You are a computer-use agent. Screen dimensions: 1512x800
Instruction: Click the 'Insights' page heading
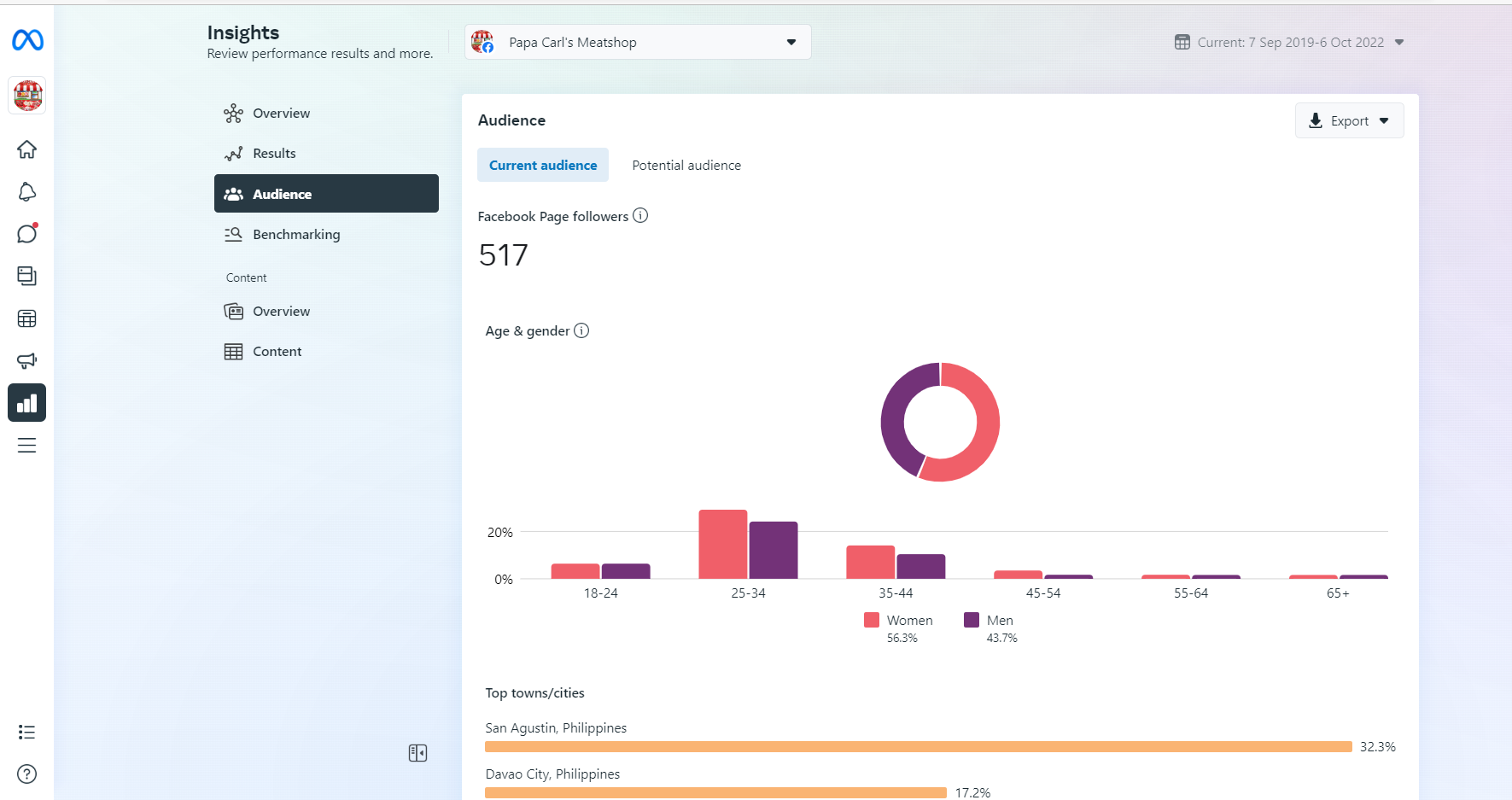(x=243, y=32)
